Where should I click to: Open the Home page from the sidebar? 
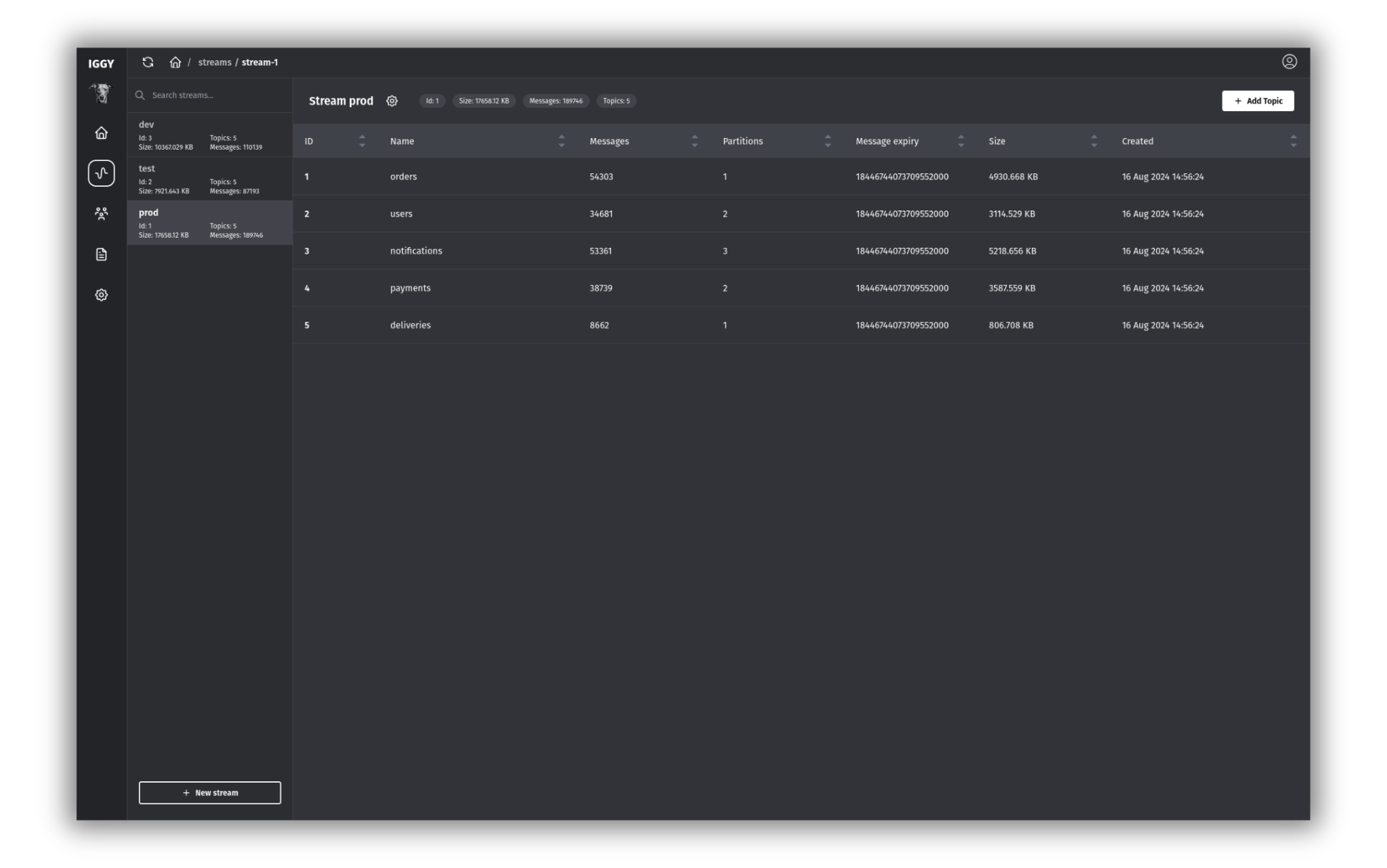click(102, 133)
